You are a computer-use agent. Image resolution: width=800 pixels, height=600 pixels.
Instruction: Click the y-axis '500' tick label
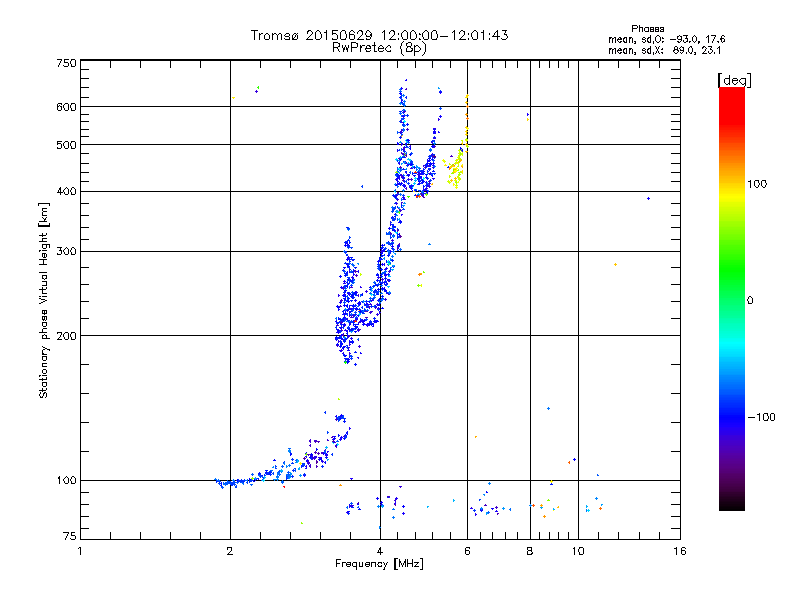click(66, 145)
